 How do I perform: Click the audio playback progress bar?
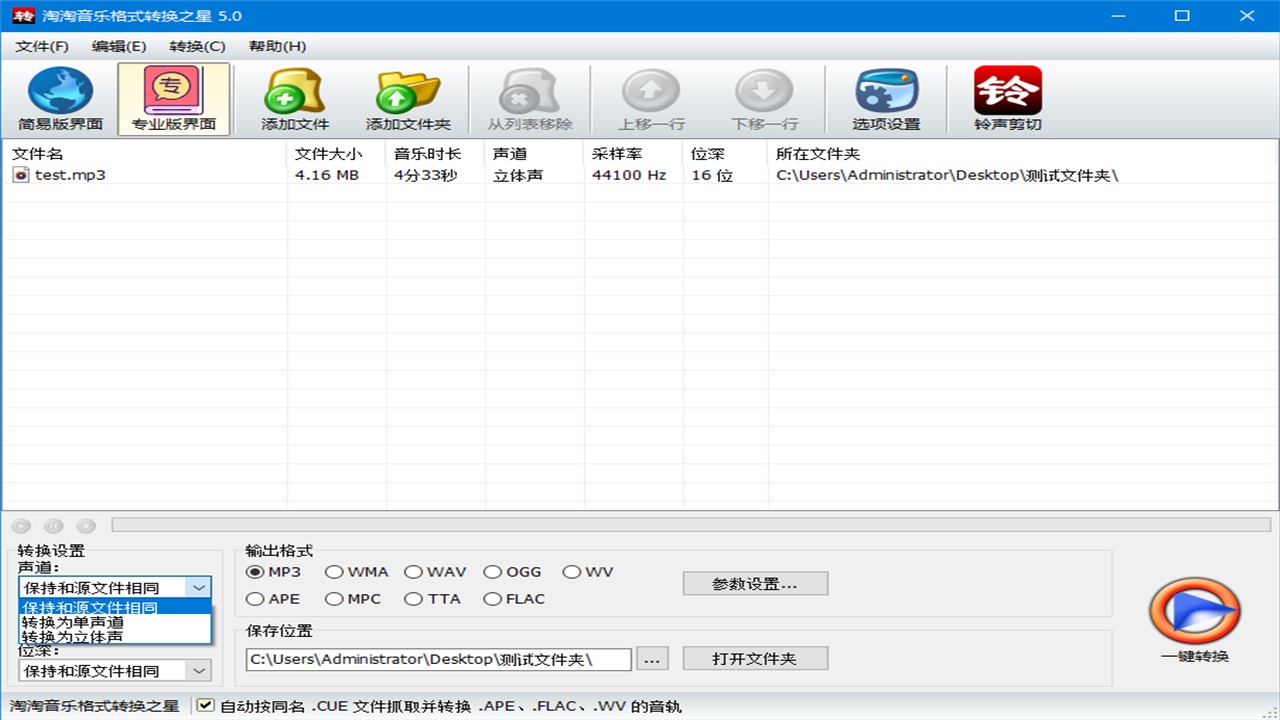pos(690,525)
